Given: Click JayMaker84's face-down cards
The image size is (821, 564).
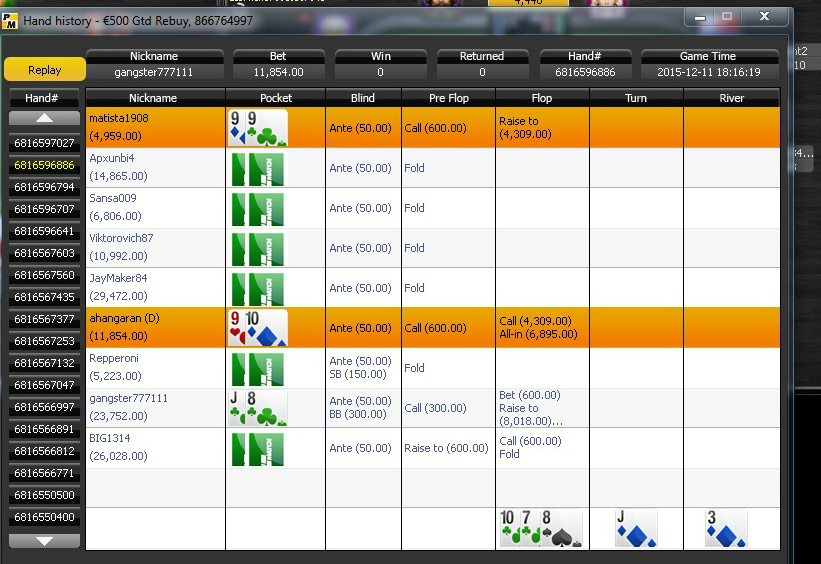Looking at the screenshot, I should (x=258, y=289).
